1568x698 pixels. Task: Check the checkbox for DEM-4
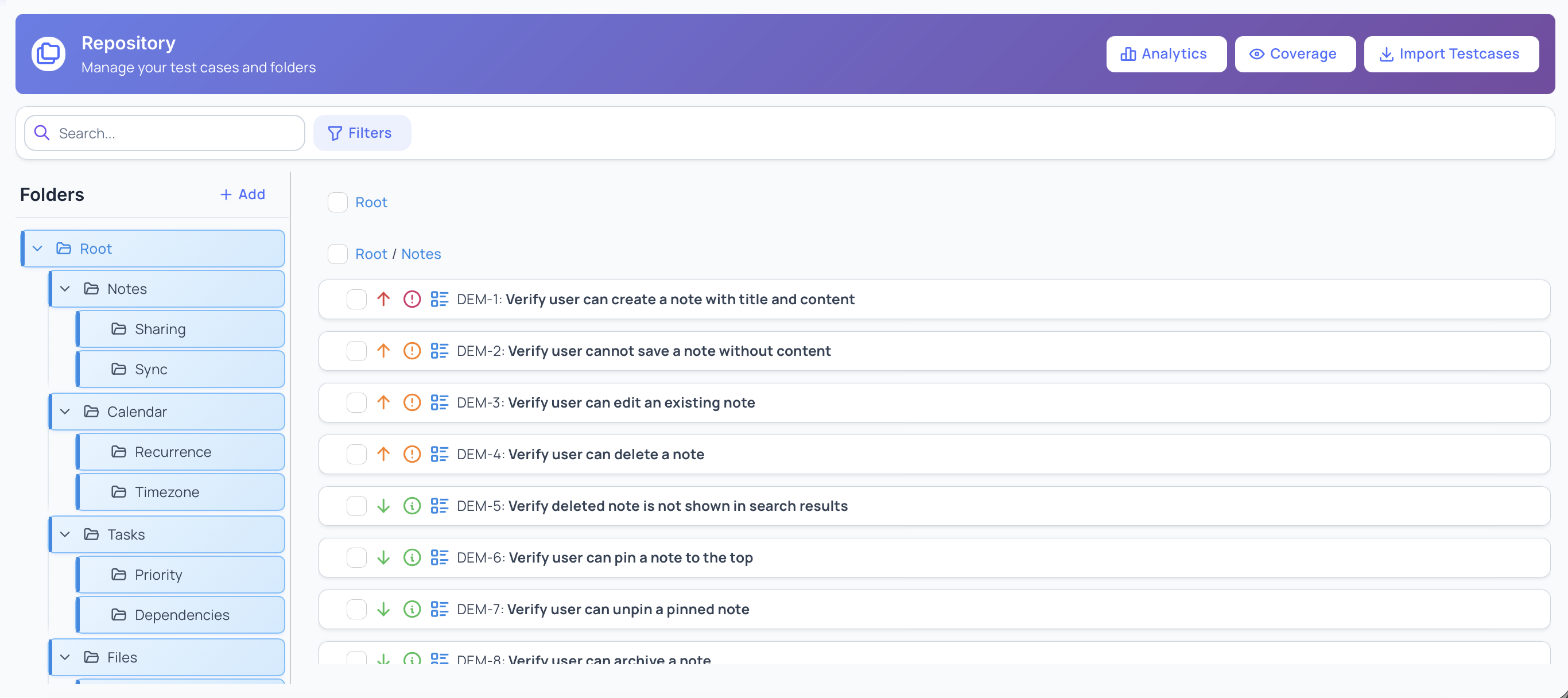pos(356,454)
